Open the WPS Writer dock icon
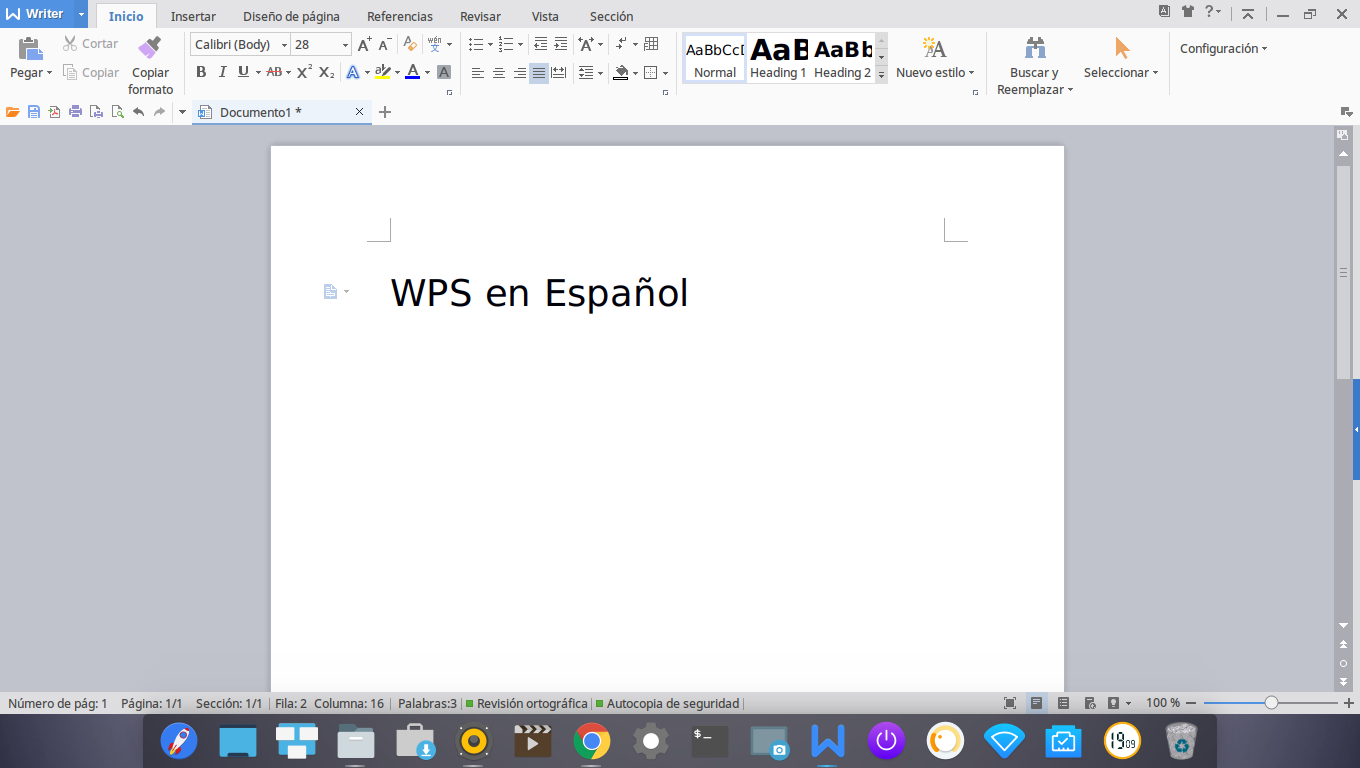1360x768 pixels. [x=826, y=741]
